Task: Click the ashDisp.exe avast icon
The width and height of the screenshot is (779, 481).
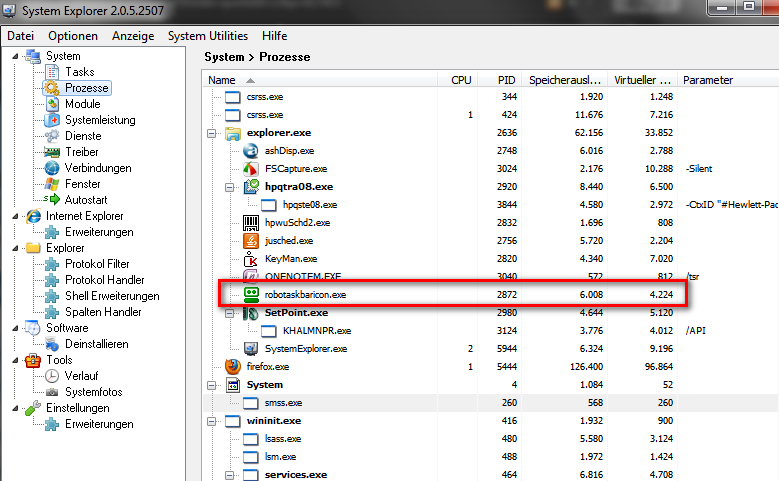Action: (x=251, y=151)
